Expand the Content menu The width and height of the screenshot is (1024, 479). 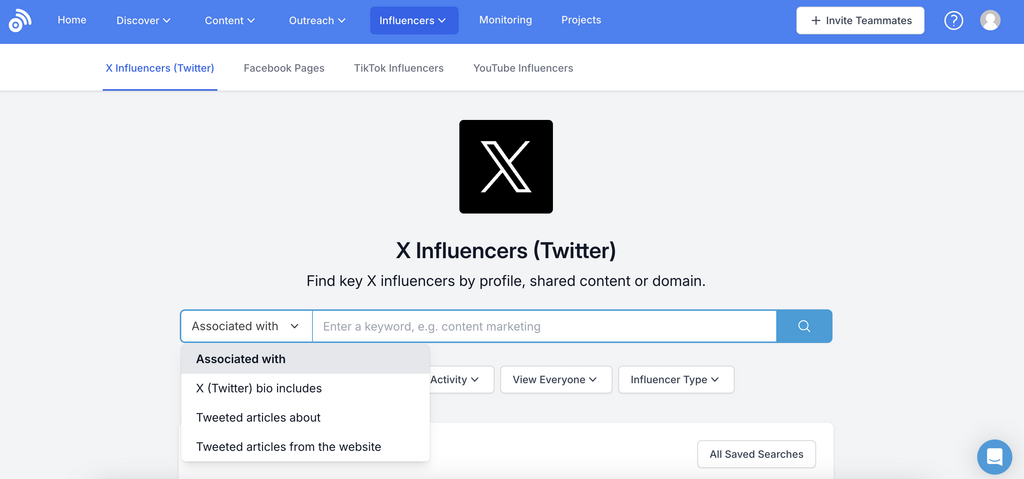pyautogui.click(x=229, y=20)
